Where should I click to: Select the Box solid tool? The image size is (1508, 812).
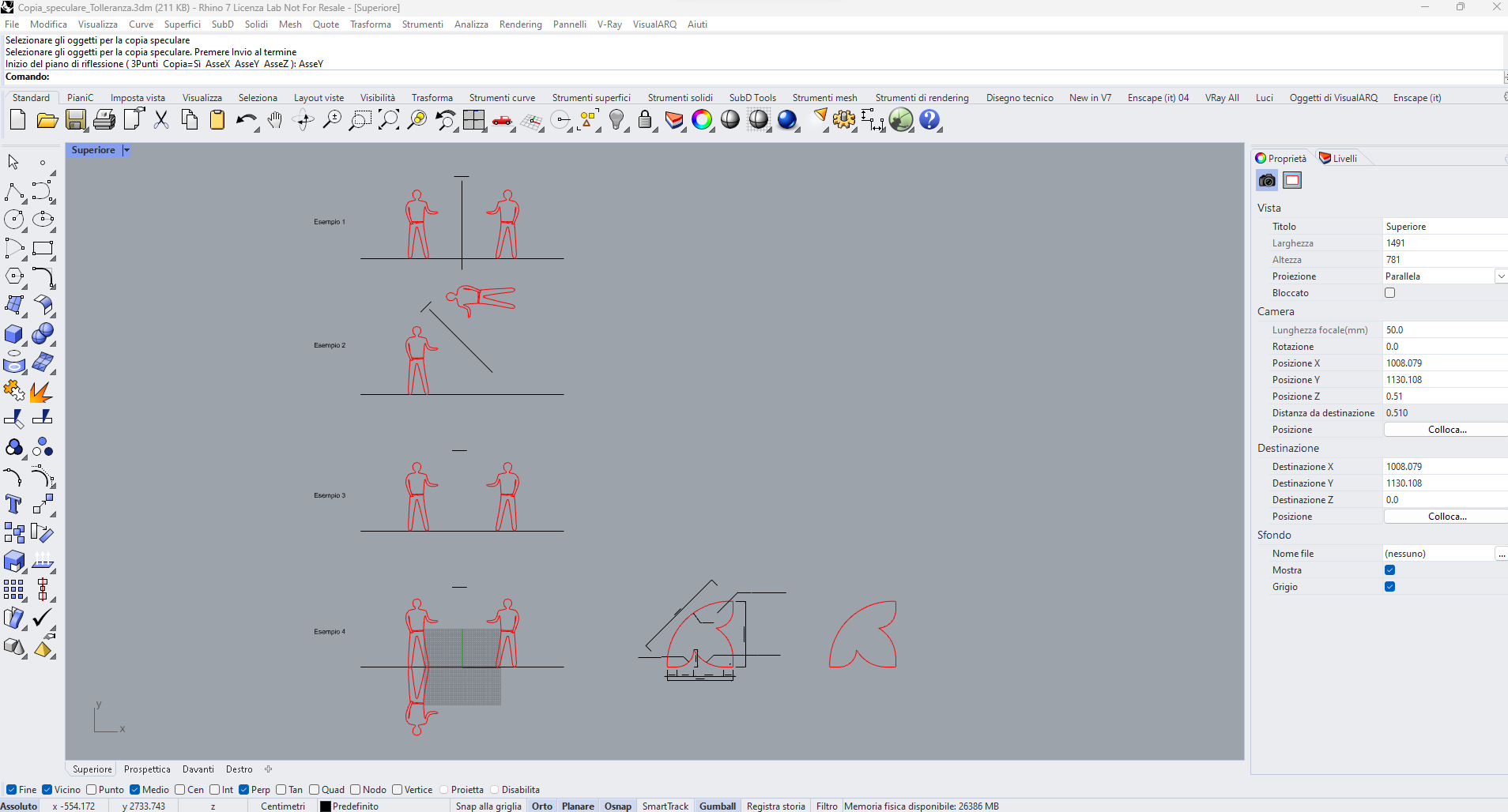(x=13, y=334)
